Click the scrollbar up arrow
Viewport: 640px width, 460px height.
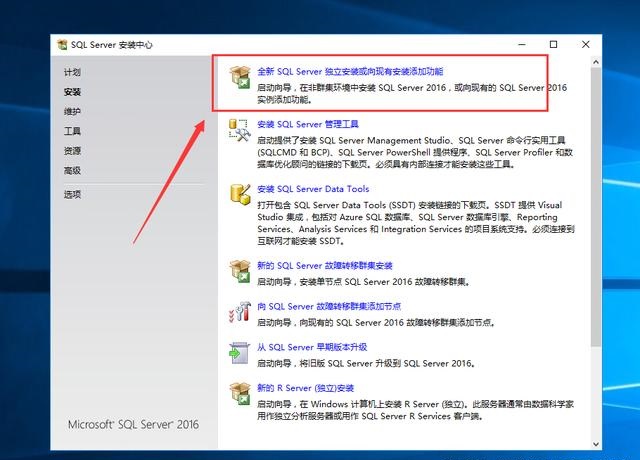point(596,62)
